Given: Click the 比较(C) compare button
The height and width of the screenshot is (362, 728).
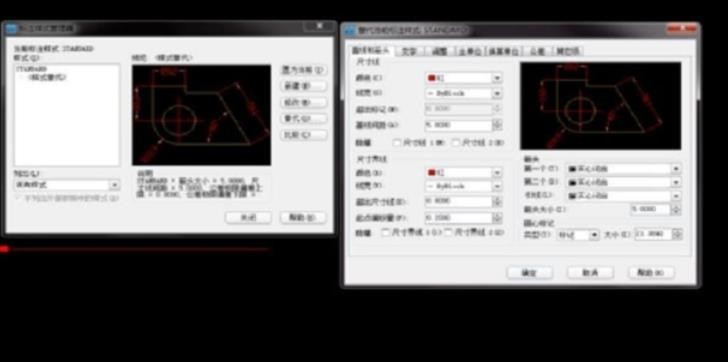Looking at the screenshot, I should click(304, 135).
